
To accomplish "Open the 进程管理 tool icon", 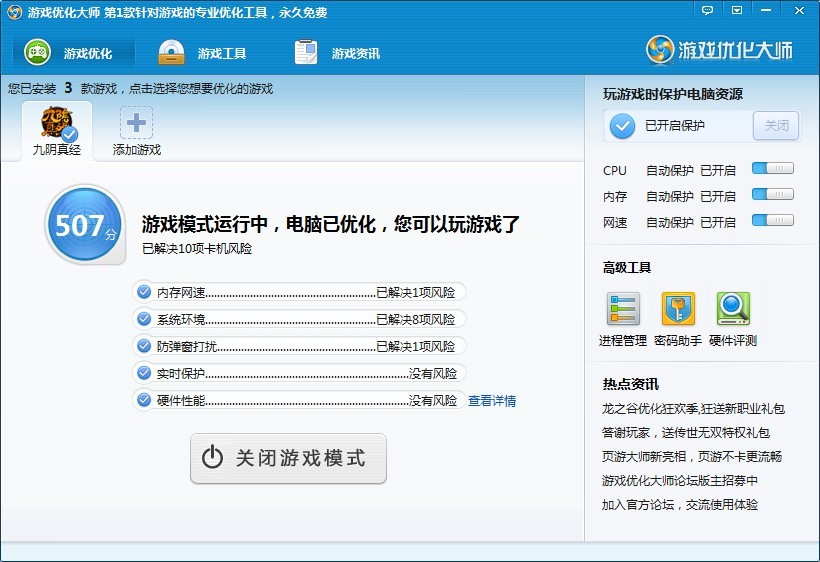I will pos(623,309).
